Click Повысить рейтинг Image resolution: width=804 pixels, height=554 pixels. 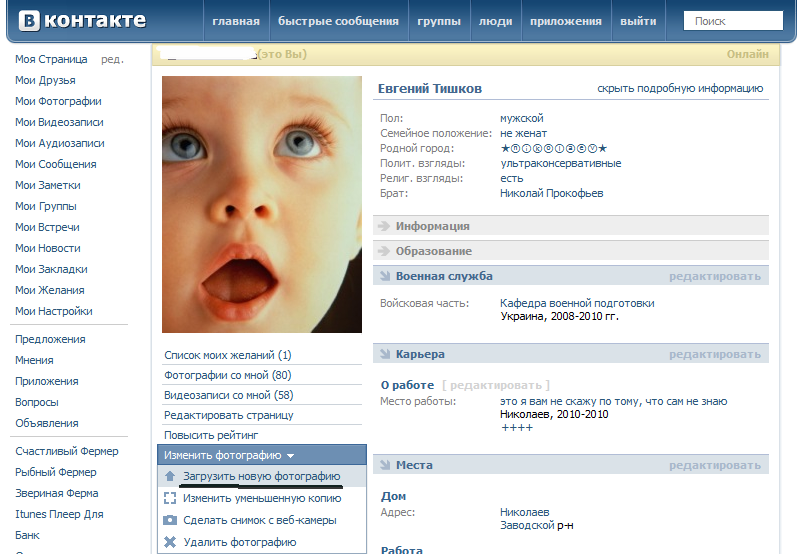[211, 435]
